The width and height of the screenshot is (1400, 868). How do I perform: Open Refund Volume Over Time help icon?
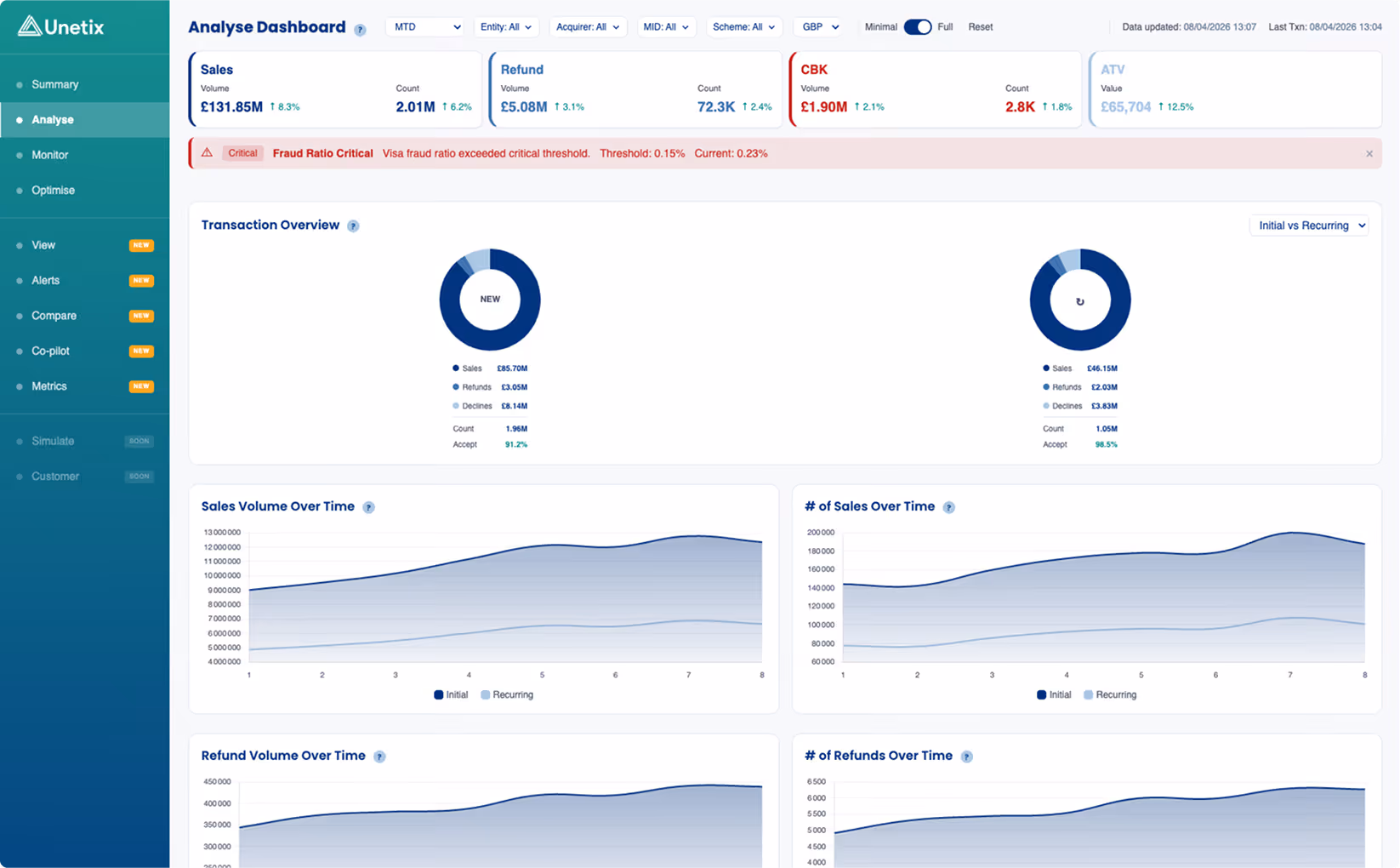coord(379,757)
